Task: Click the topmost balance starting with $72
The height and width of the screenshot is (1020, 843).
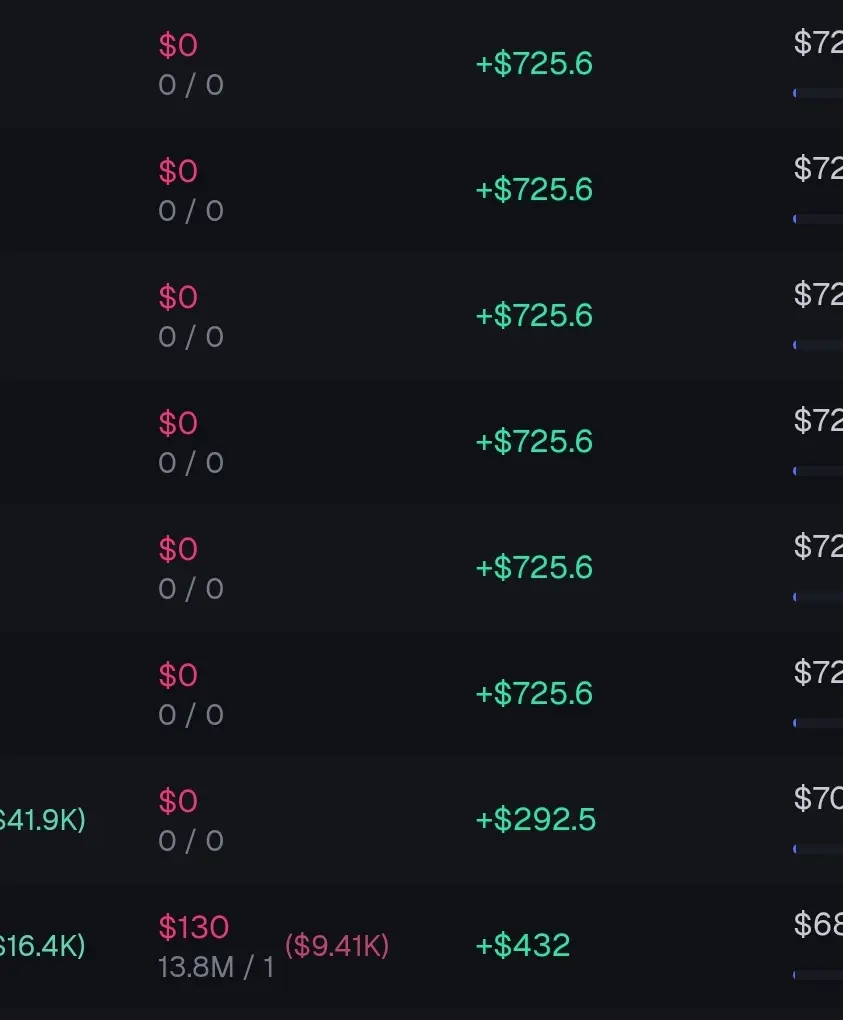Action: [818, 42]
